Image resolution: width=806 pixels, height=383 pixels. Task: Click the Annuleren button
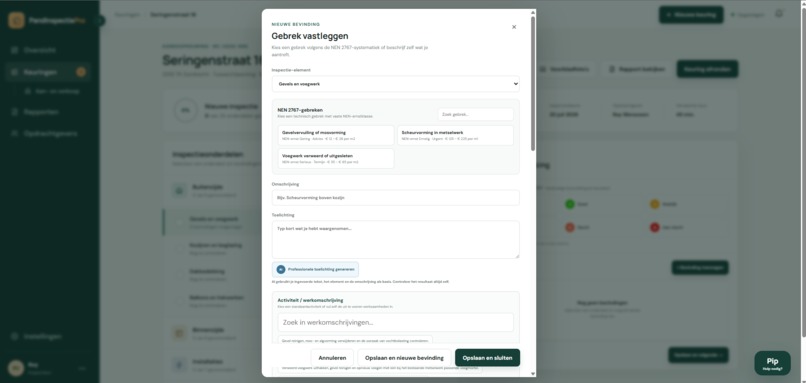(x=332, y=358)
